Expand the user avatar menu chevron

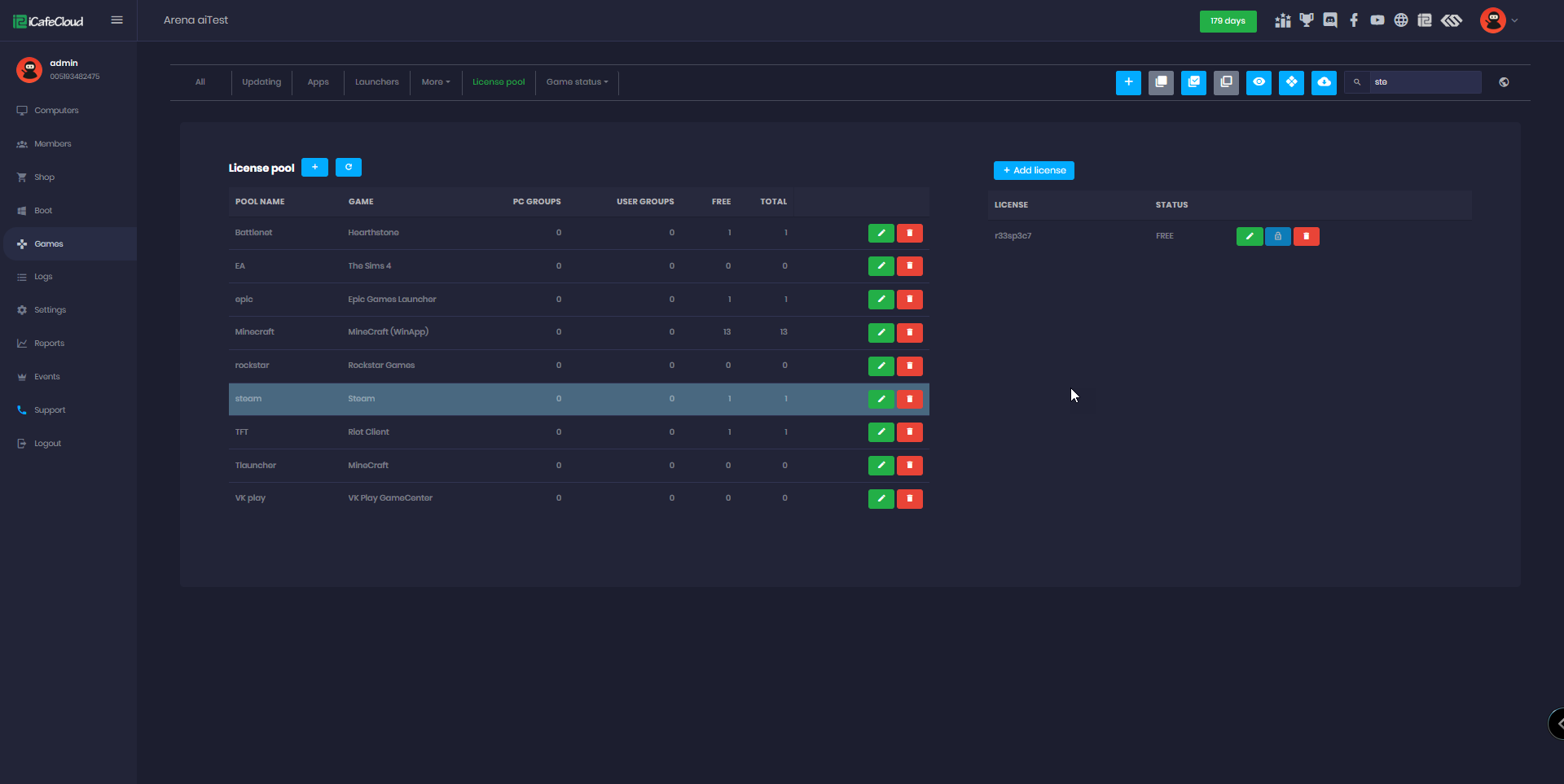1514,21
